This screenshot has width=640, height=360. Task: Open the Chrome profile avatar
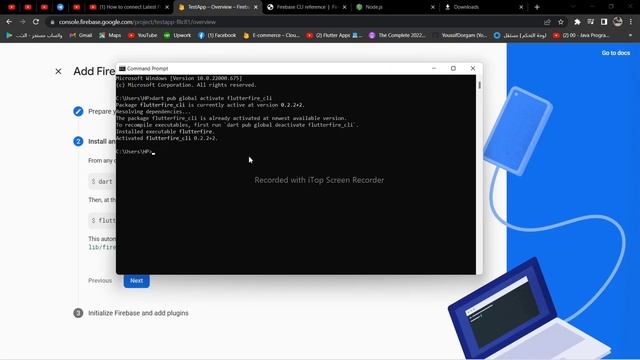[x=618, y=22]
